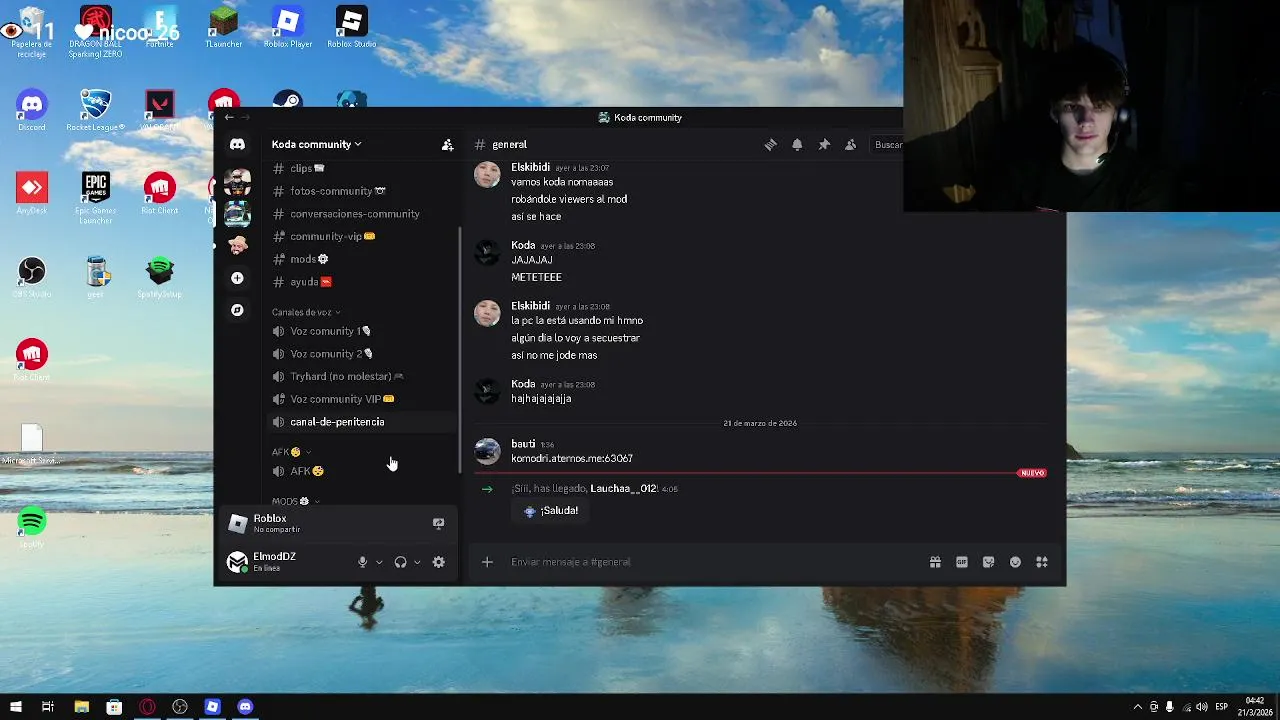Screen dimensions: 1280x720
Task: Open the emoji picker
Action: [1015, 562]
